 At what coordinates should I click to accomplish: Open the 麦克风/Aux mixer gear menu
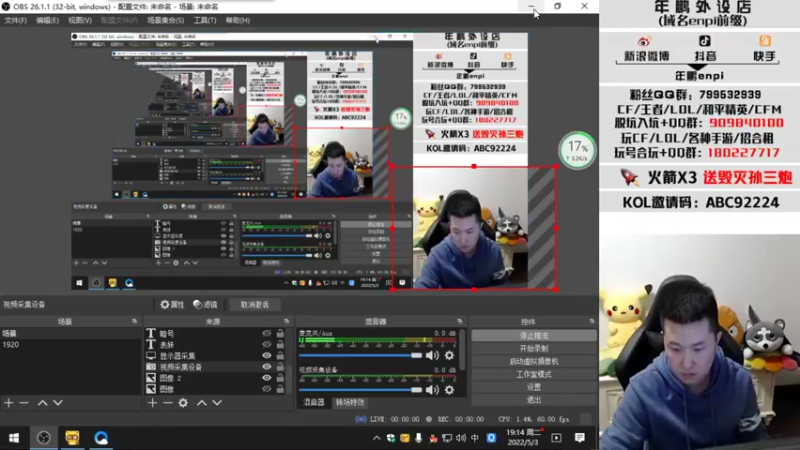pyautogui.click(x=449, y=356)
